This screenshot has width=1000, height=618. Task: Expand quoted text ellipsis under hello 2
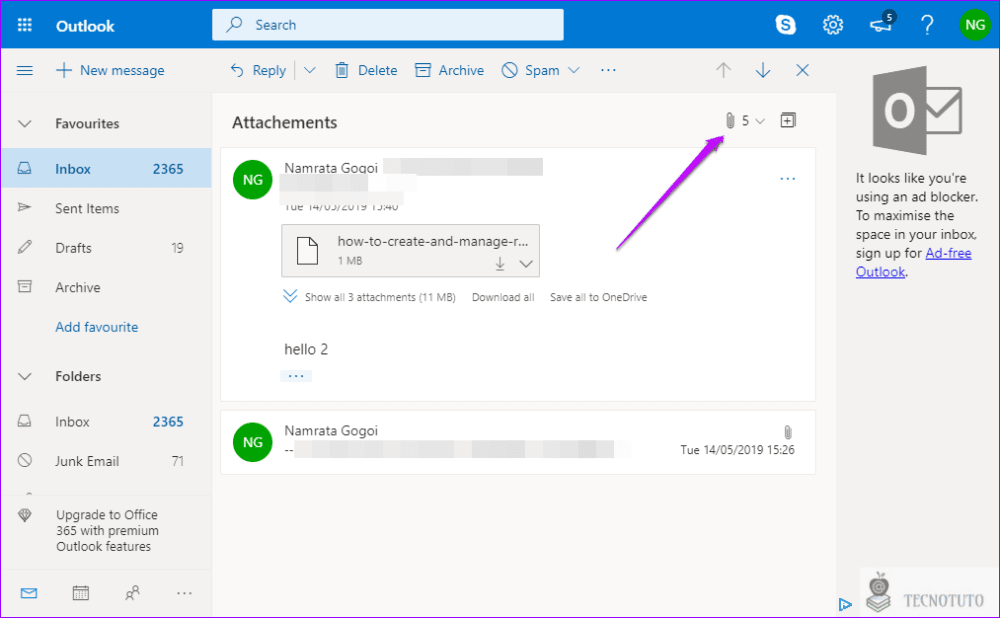tap(296, 376)
